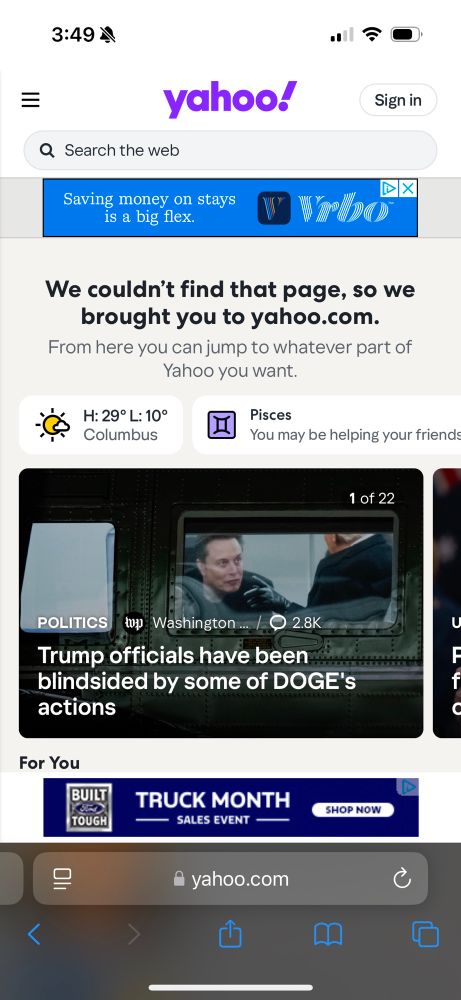Go back with Safari back arrow
The height and width of the screenshot is (1000, 461).
(x=34, y=935)
